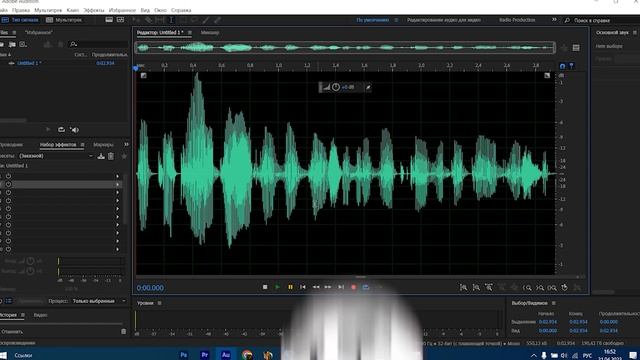Open the Мультитрек menu in menu bar
The height and width of the screenshot is (360, 640).
point(48,10)
